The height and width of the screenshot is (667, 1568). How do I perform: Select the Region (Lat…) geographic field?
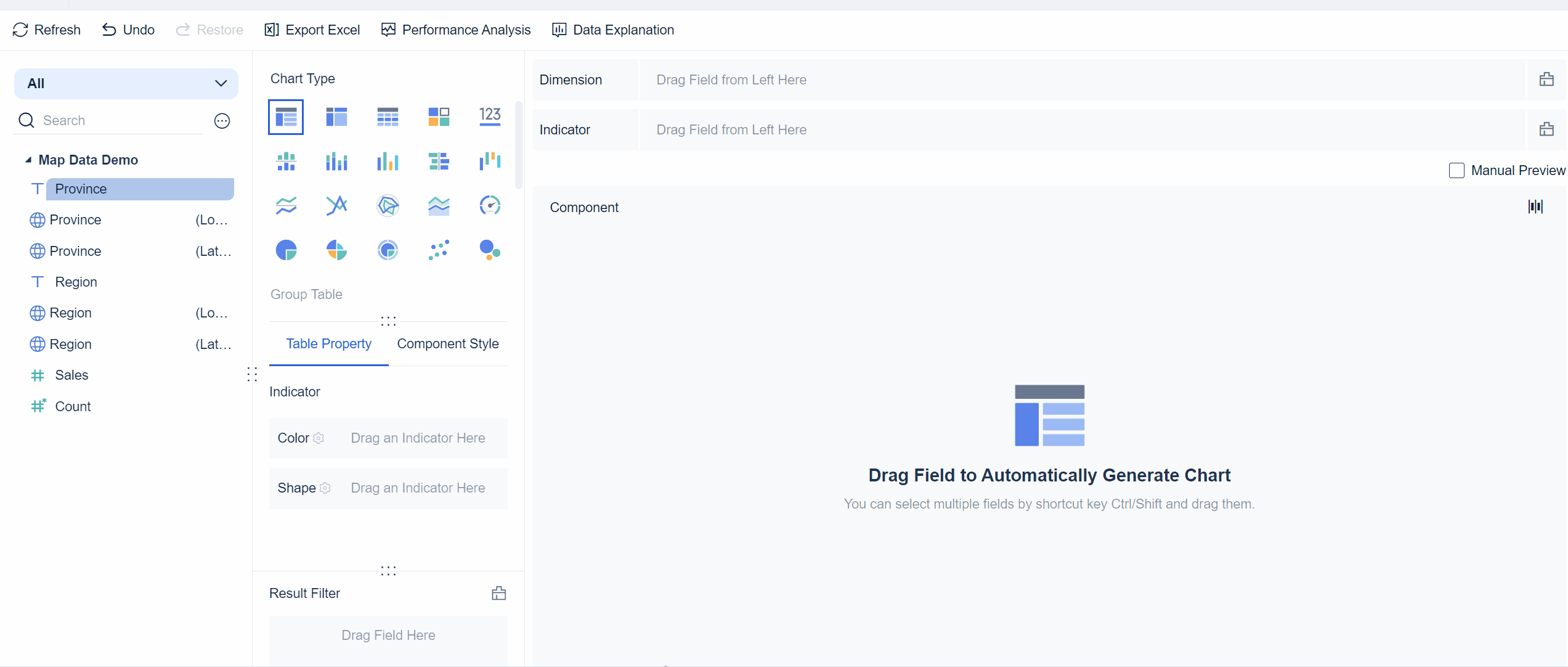coord(129,345)
